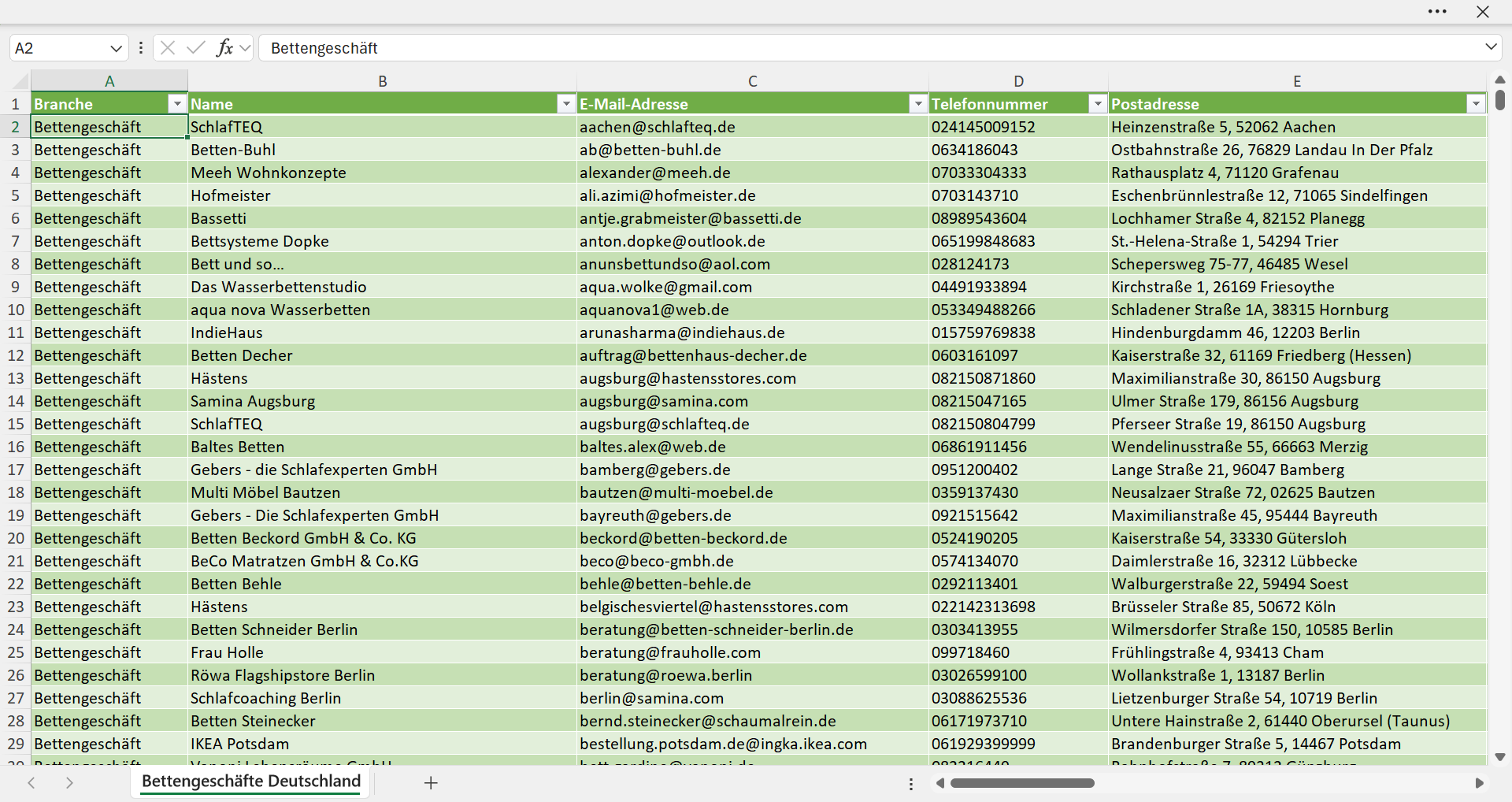Switch to Bettengeschäfte Deutschland sheet tab
The image size is (1512, 802).
tap(251, 782)
